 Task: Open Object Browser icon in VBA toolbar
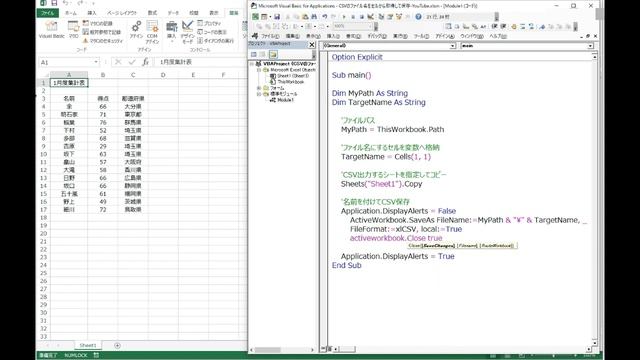(399, 17)
